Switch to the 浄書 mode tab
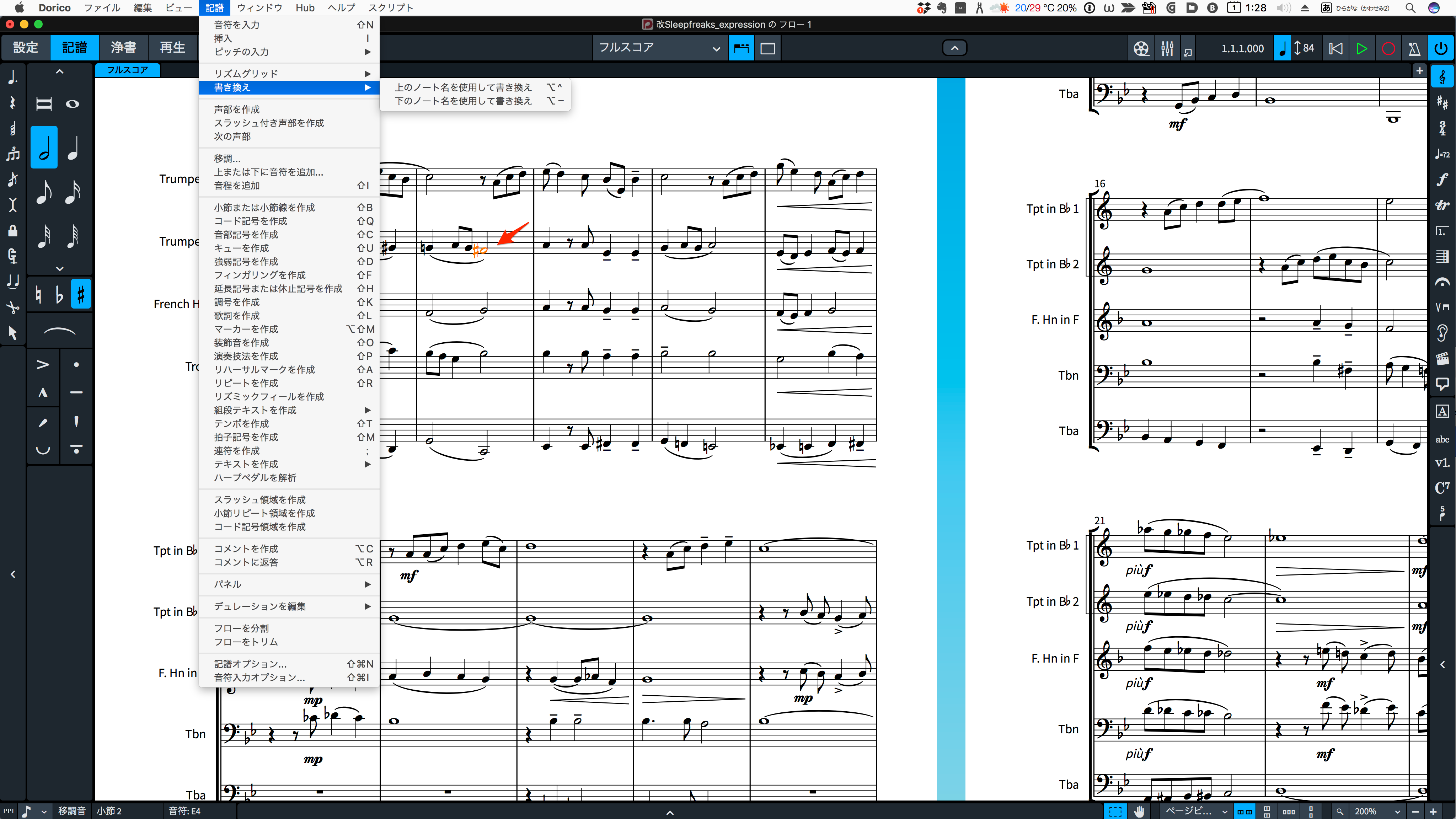Image resolution: width=1456 pixels, height=819 pixels. click(123, 48)
